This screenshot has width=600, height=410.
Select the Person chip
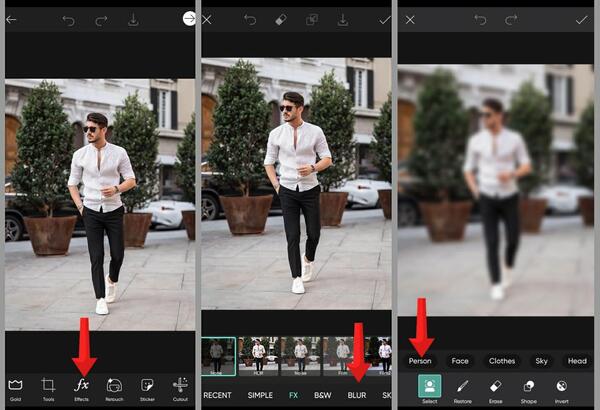[x=420, y=361]
